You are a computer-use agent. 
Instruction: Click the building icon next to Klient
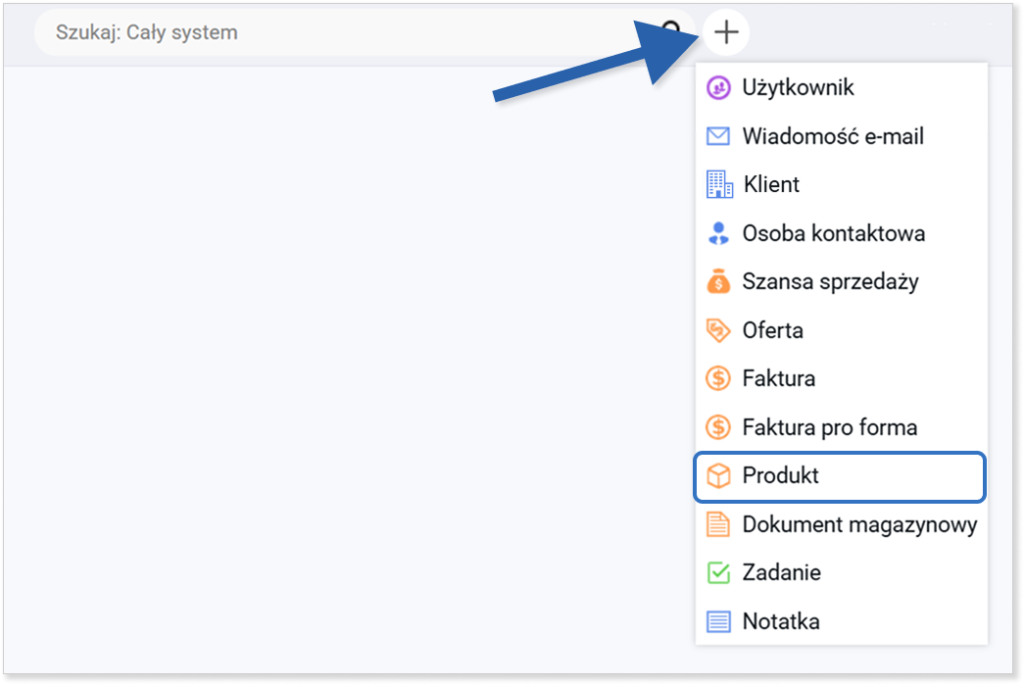pyautogui.click(x=719, y=184)
